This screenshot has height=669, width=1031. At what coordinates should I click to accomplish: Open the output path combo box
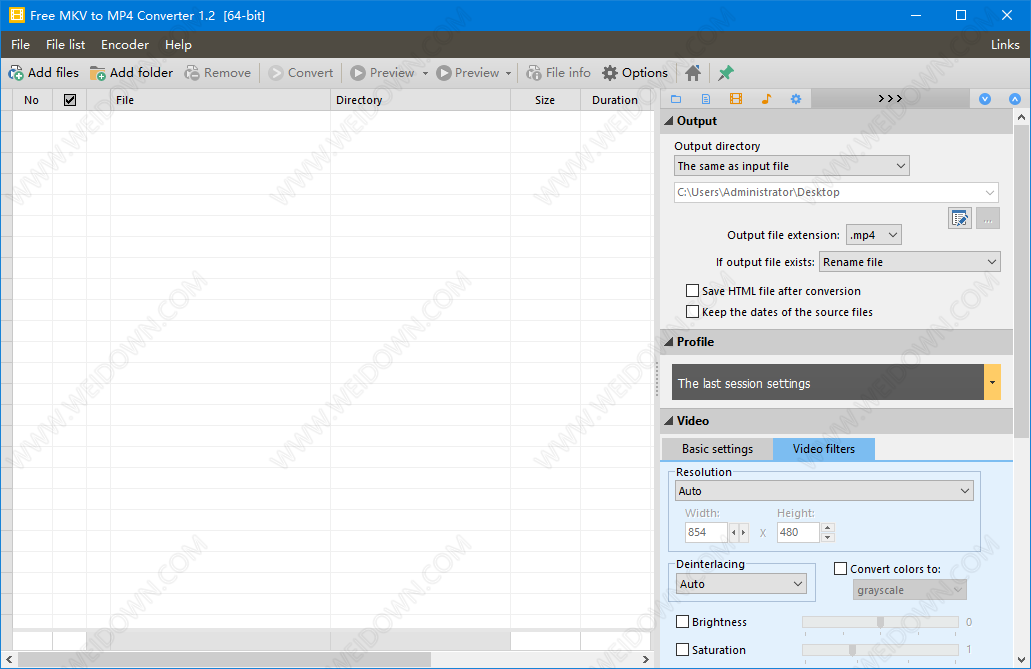[x=836, y=192]
